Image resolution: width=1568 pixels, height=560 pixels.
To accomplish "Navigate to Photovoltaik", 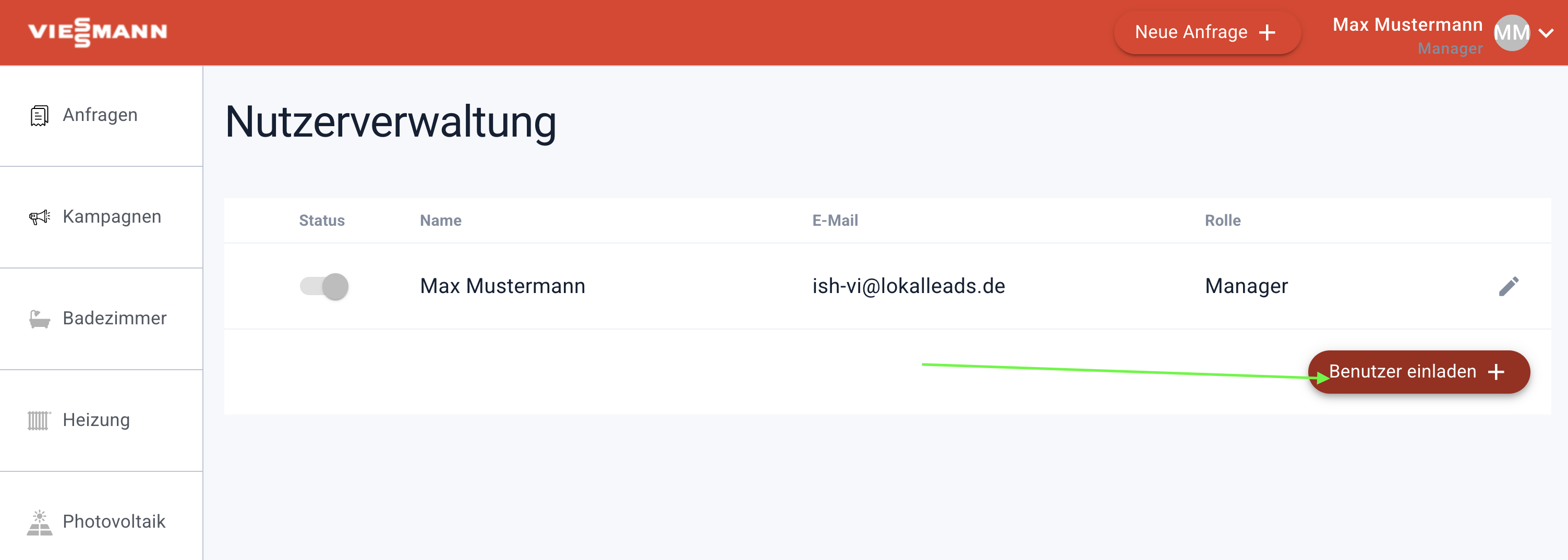I will pyautogui.click(x=114, y=521).
